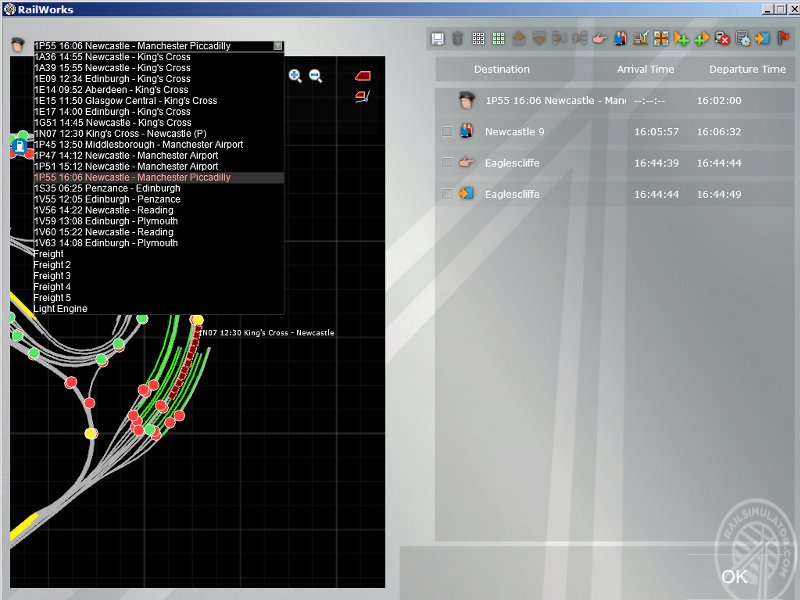
Task: Click the red flag icon in toolbar
Action: coord(783,39)
